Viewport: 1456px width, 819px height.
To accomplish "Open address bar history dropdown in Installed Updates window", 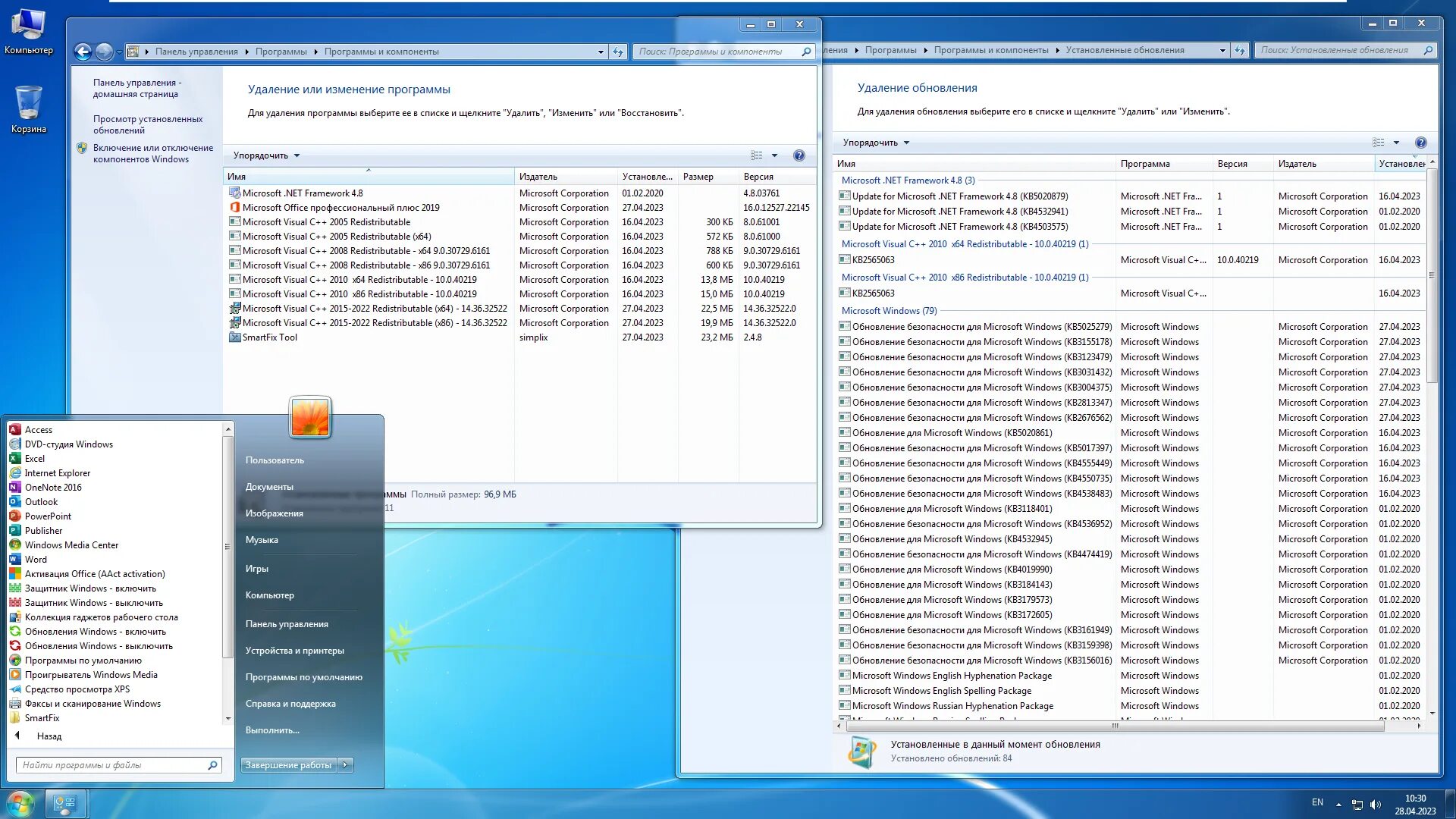I will coord(1222,50).
